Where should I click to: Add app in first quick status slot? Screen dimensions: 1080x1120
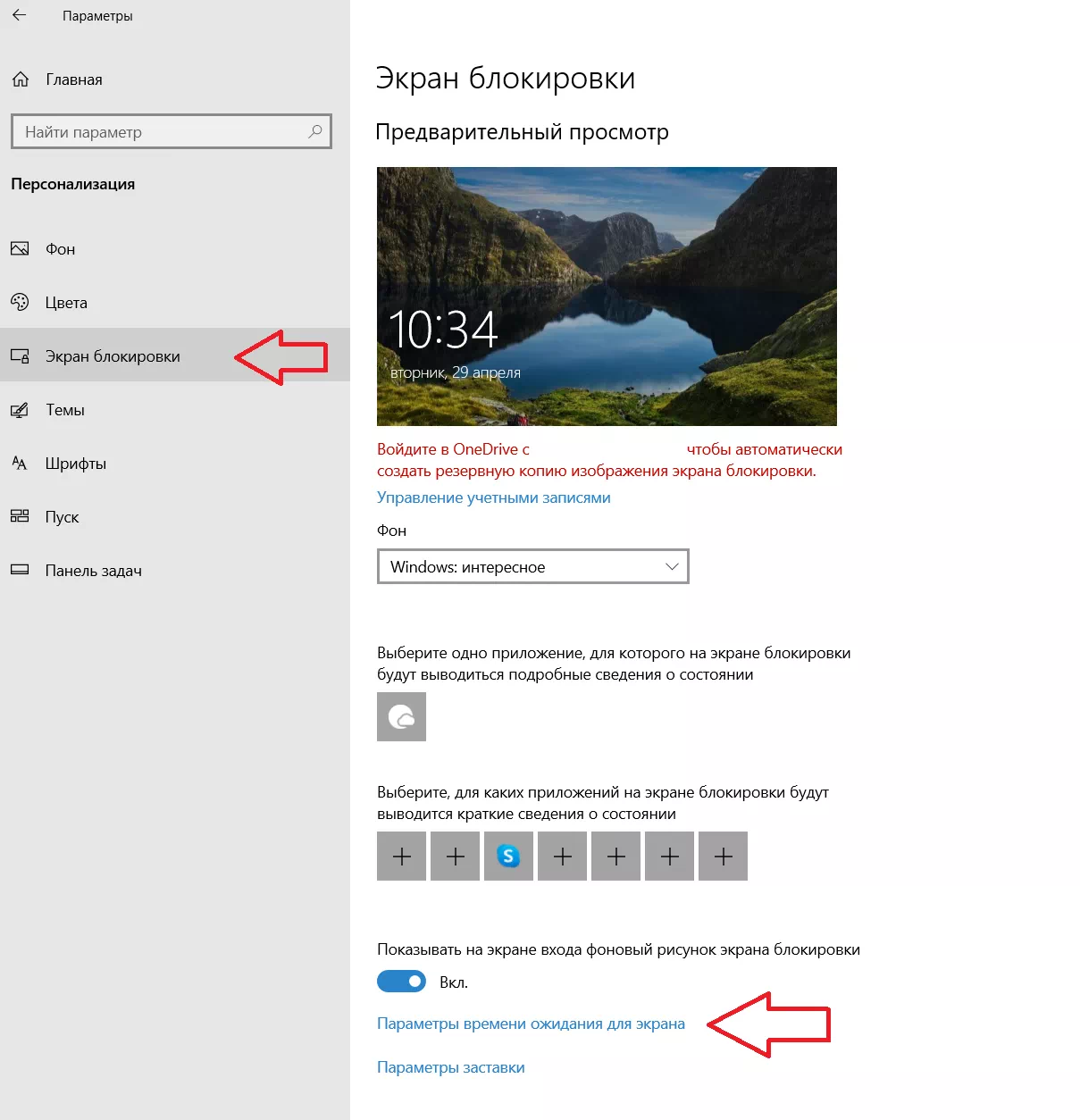click(401, 857)
